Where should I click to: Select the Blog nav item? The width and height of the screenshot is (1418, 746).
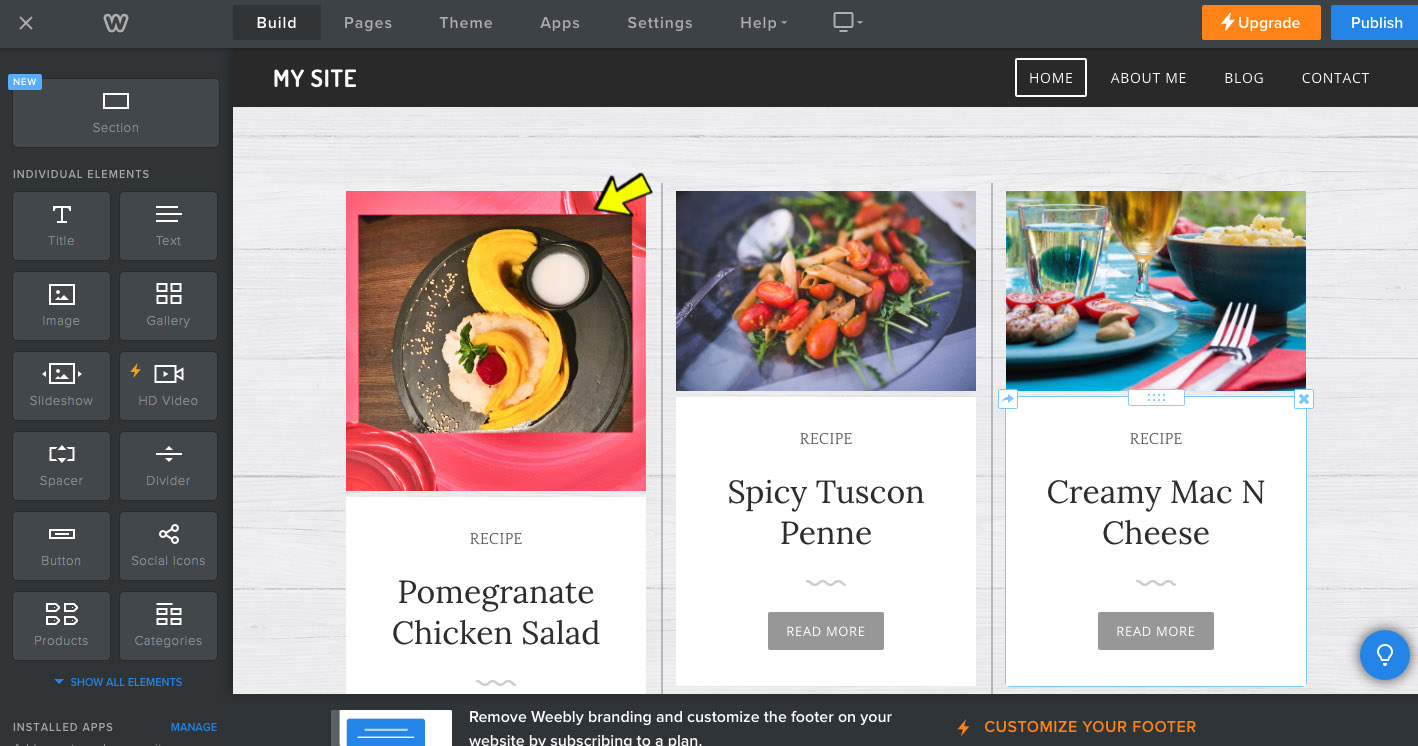point(1244,78)
